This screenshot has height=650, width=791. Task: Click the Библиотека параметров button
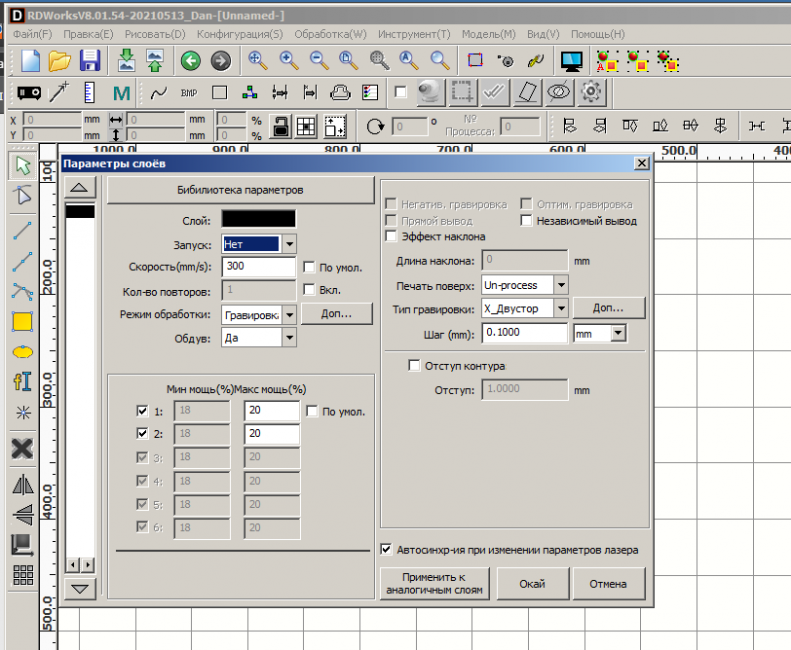click(x=240, y=189)
